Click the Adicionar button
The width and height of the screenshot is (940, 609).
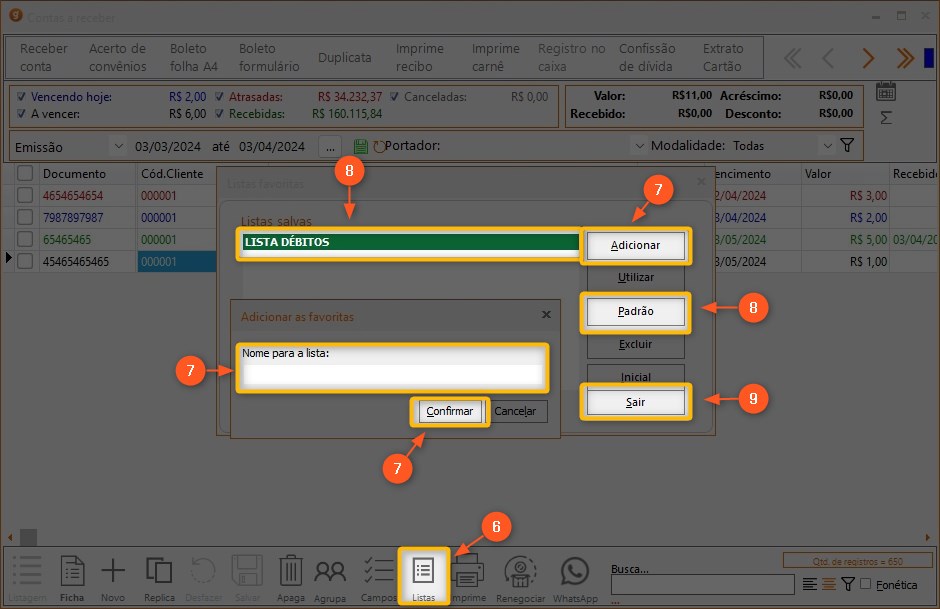click(x=635, y=245)
